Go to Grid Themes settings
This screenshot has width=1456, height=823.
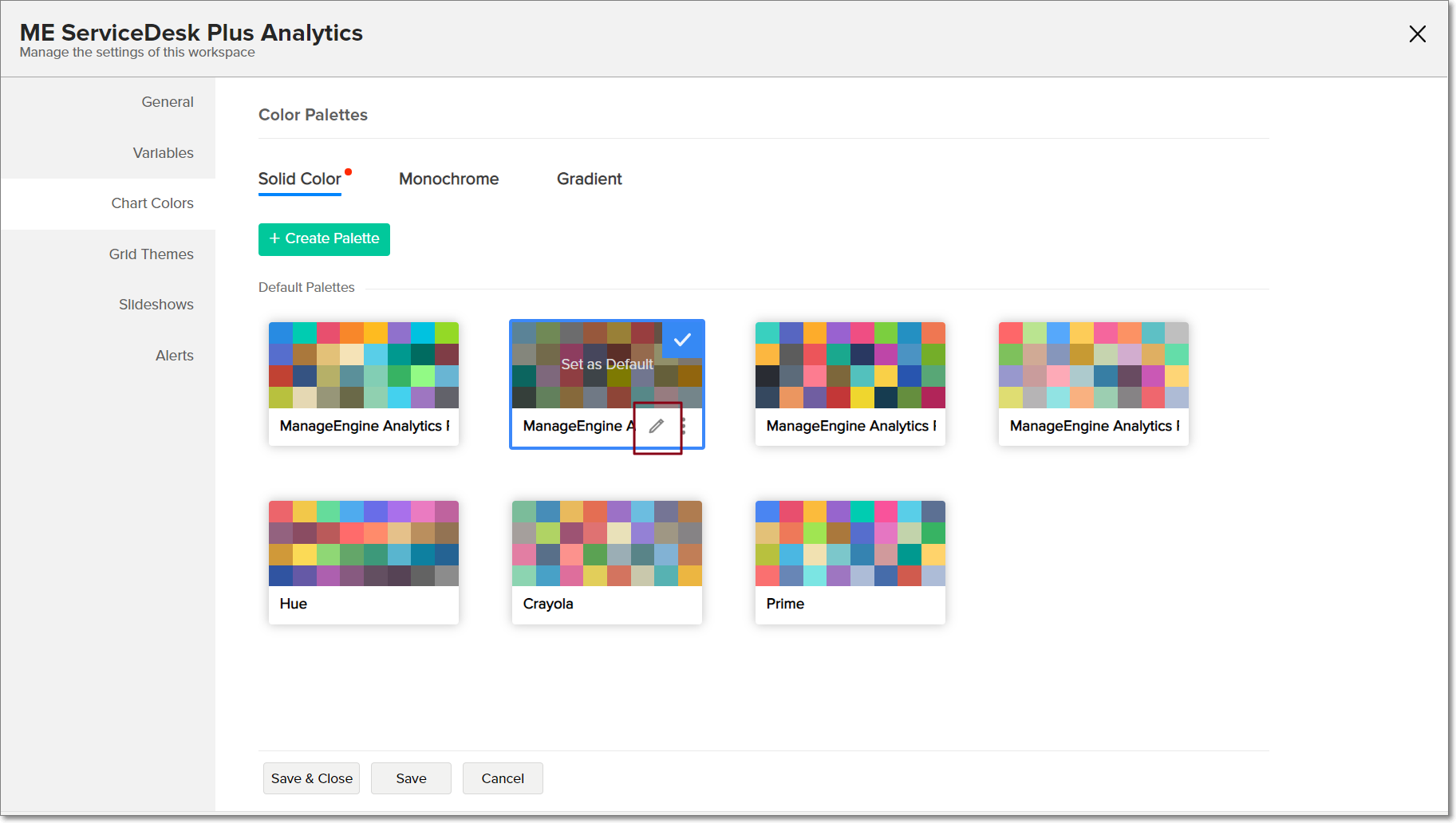(x=151, y=254)
